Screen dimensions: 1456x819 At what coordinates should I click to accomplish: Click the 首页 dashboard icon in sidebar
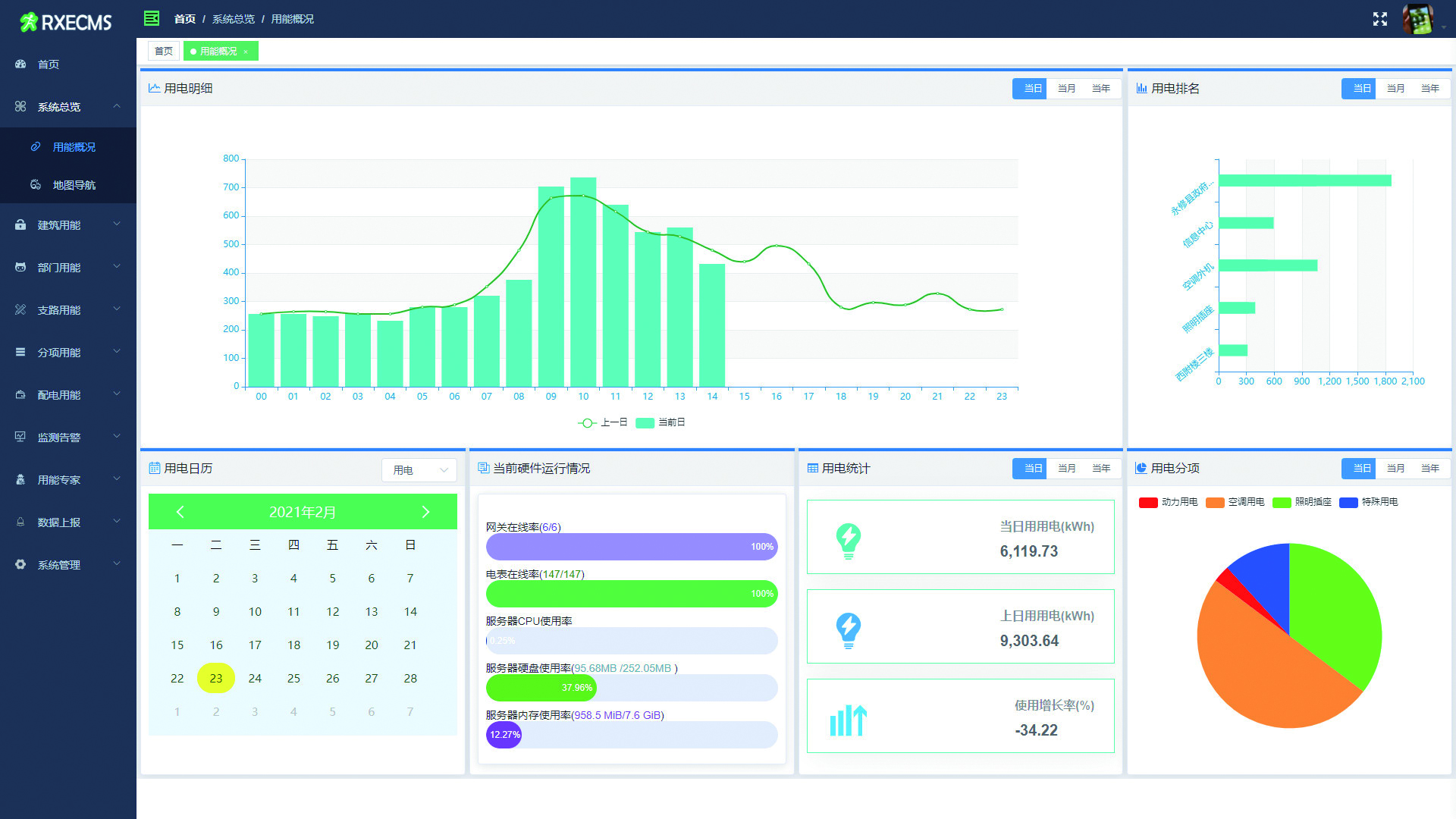pyautogui.click(x=20, y=64)
